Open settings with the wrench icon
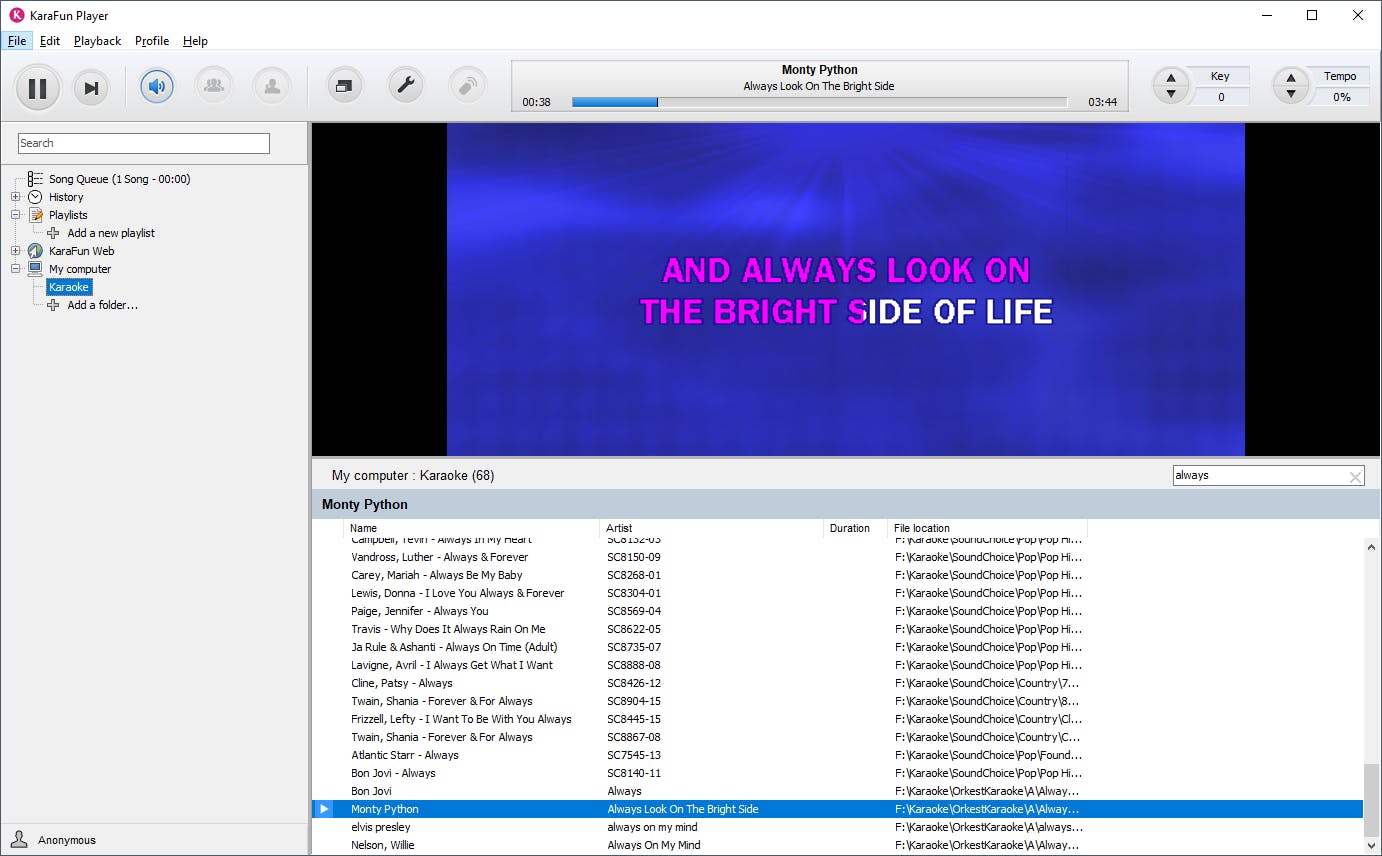1382x856 pixels. [405, 86]
